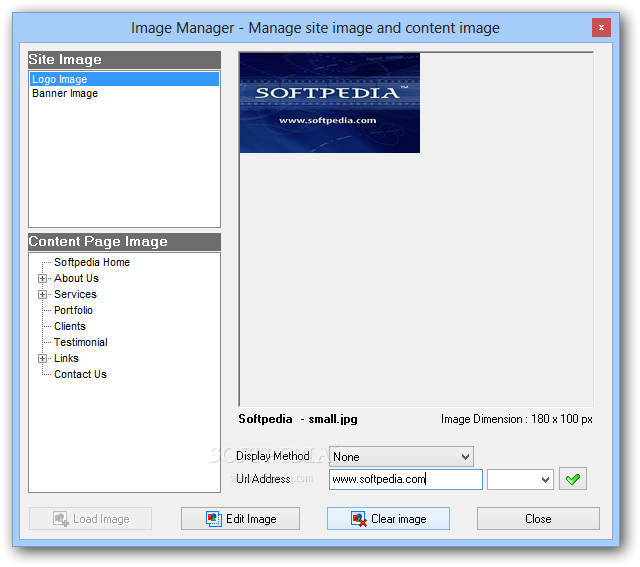Select Testimonial page in tree
Image resolution: width=640 pixels, height=567 pixels.
pyautogui.click(x=81, y=342)
